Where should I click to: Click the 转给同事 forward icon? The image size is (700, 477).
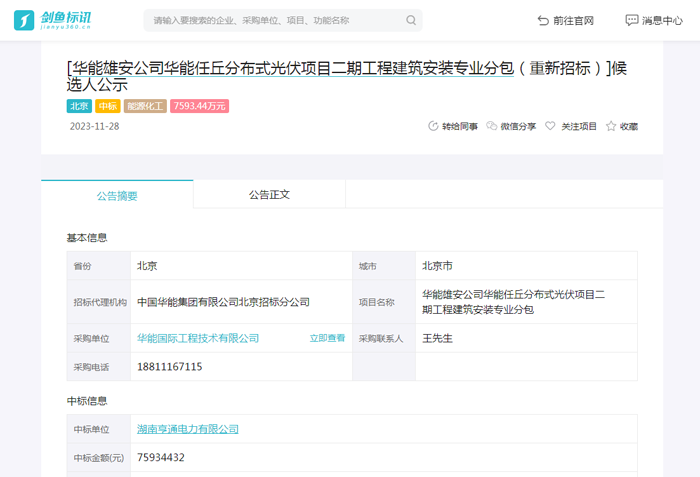[433, 126]
